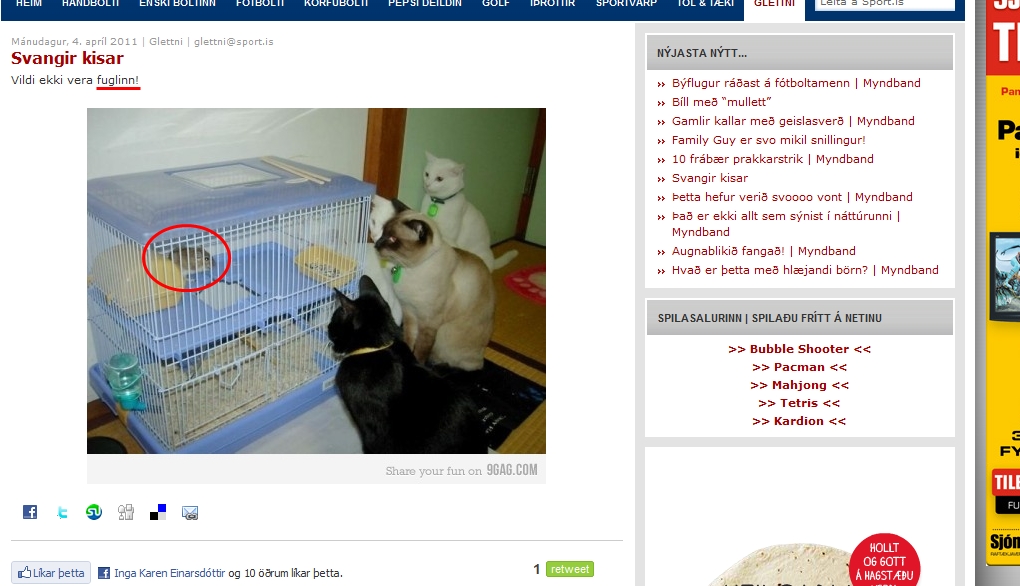Click the Leita á Sport.is search field
This screenshot has height=586, width=1020.
(x=885, y=4)
